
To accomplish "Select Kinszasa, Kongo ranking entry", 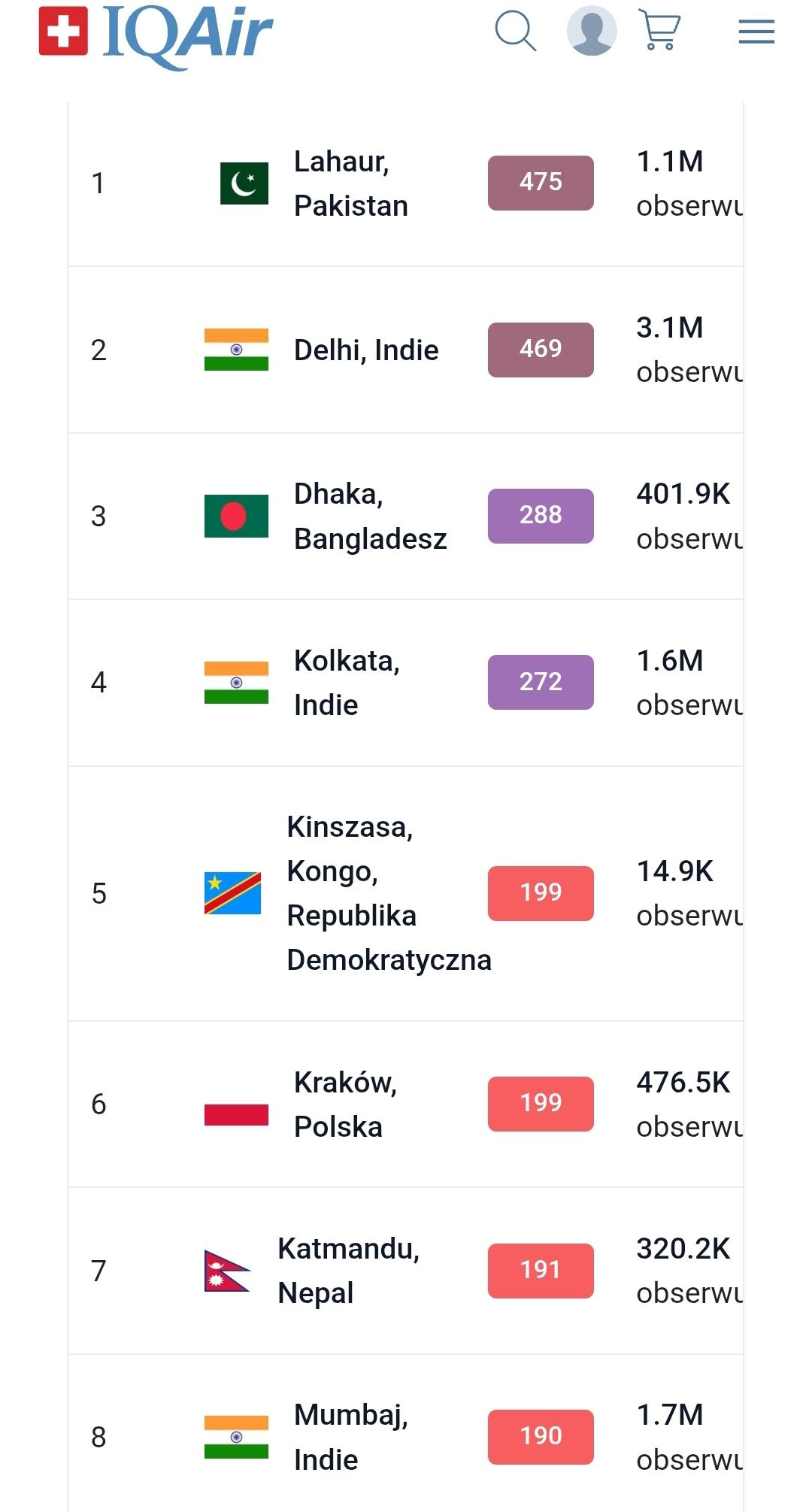I will tap(388, 893).
